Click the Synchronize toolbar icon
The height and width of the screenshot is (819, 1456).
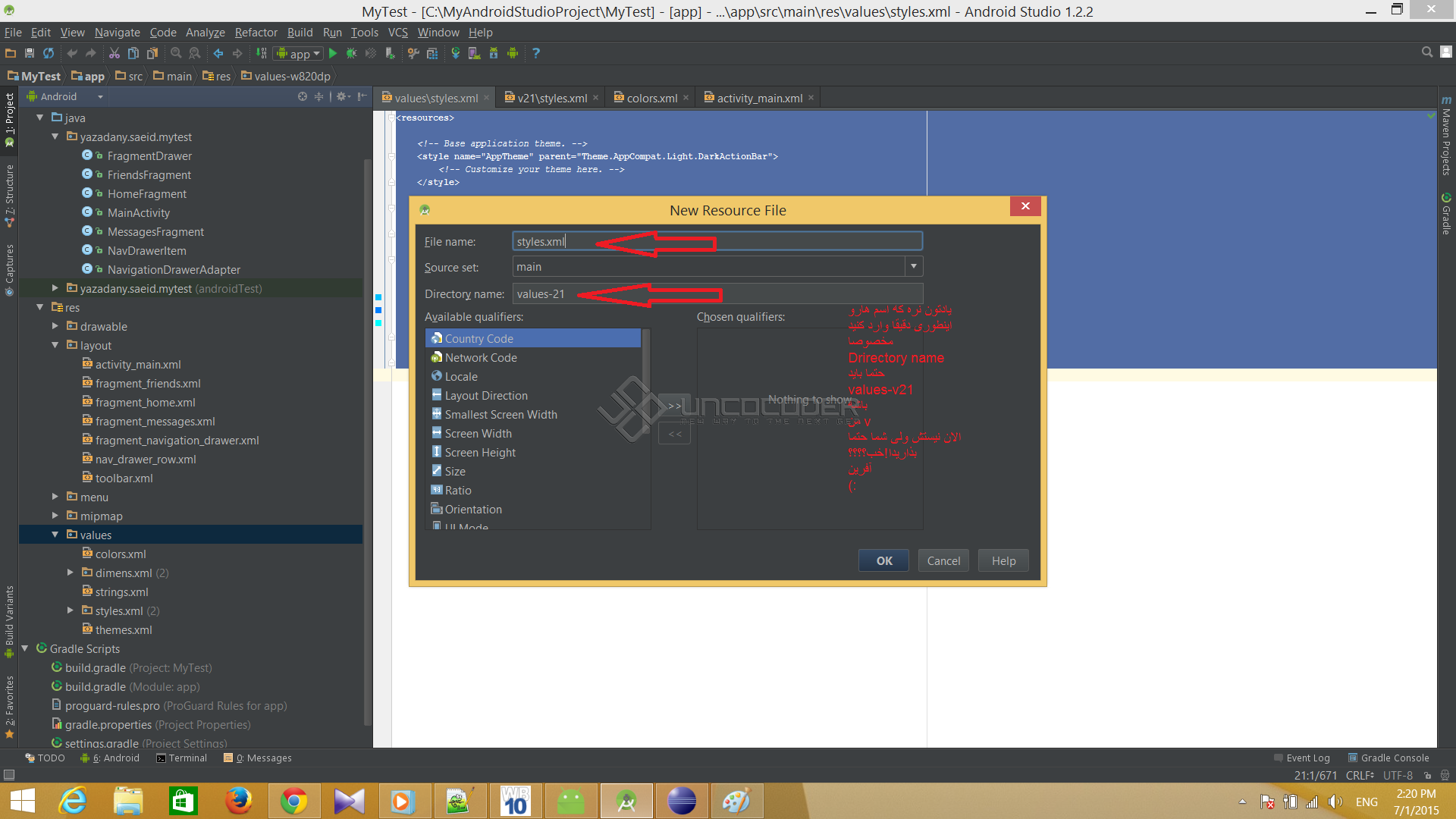[49, 53]
